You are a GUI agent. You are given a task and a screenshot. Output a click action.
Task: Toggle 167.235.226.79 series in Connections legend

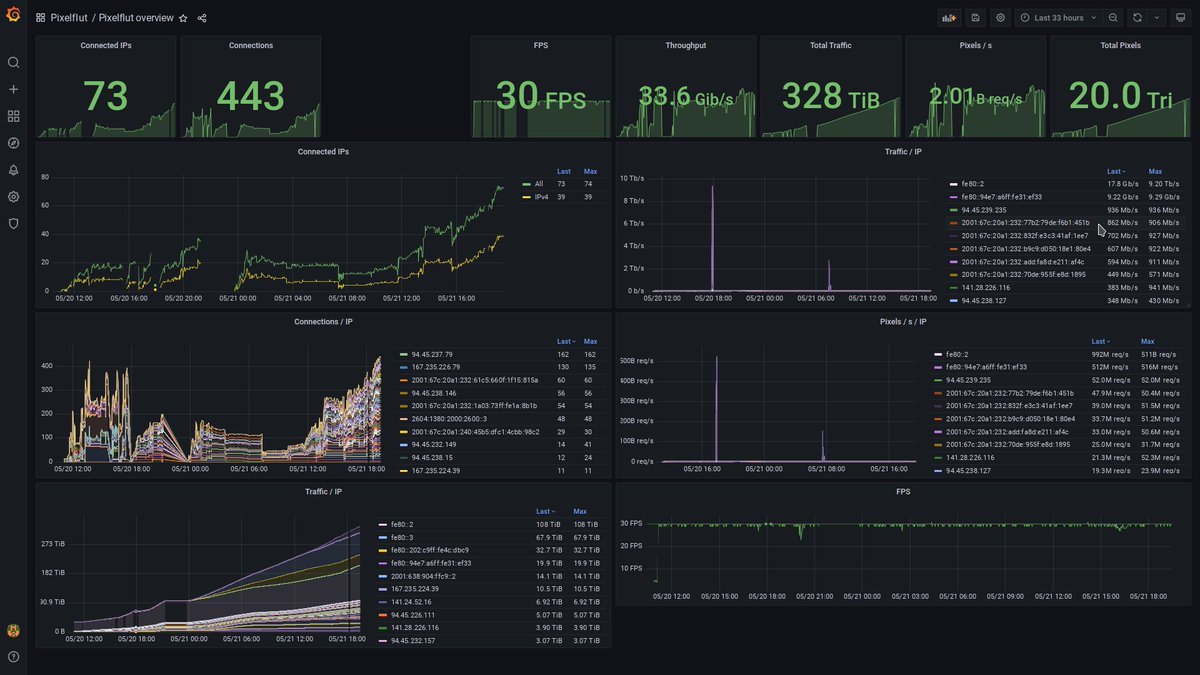[435, 367]
